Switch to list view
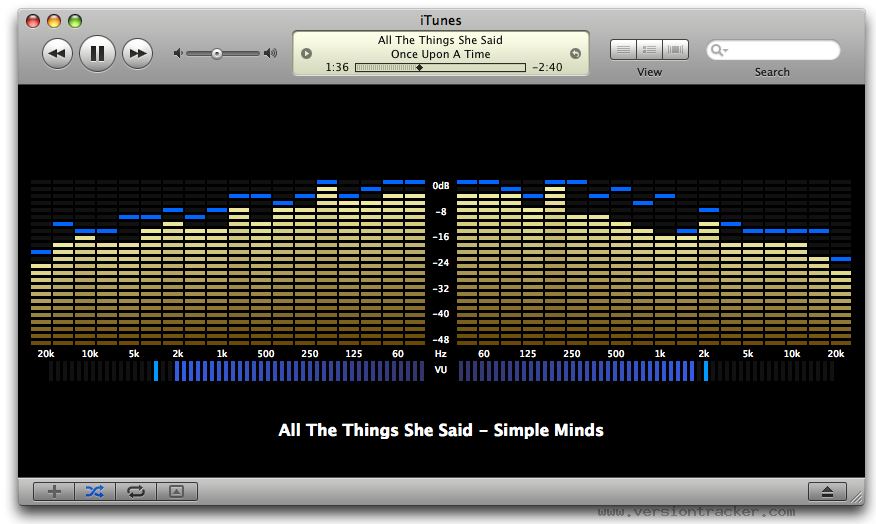Viewport: 876px width, 524px height. tap(623, 50)
